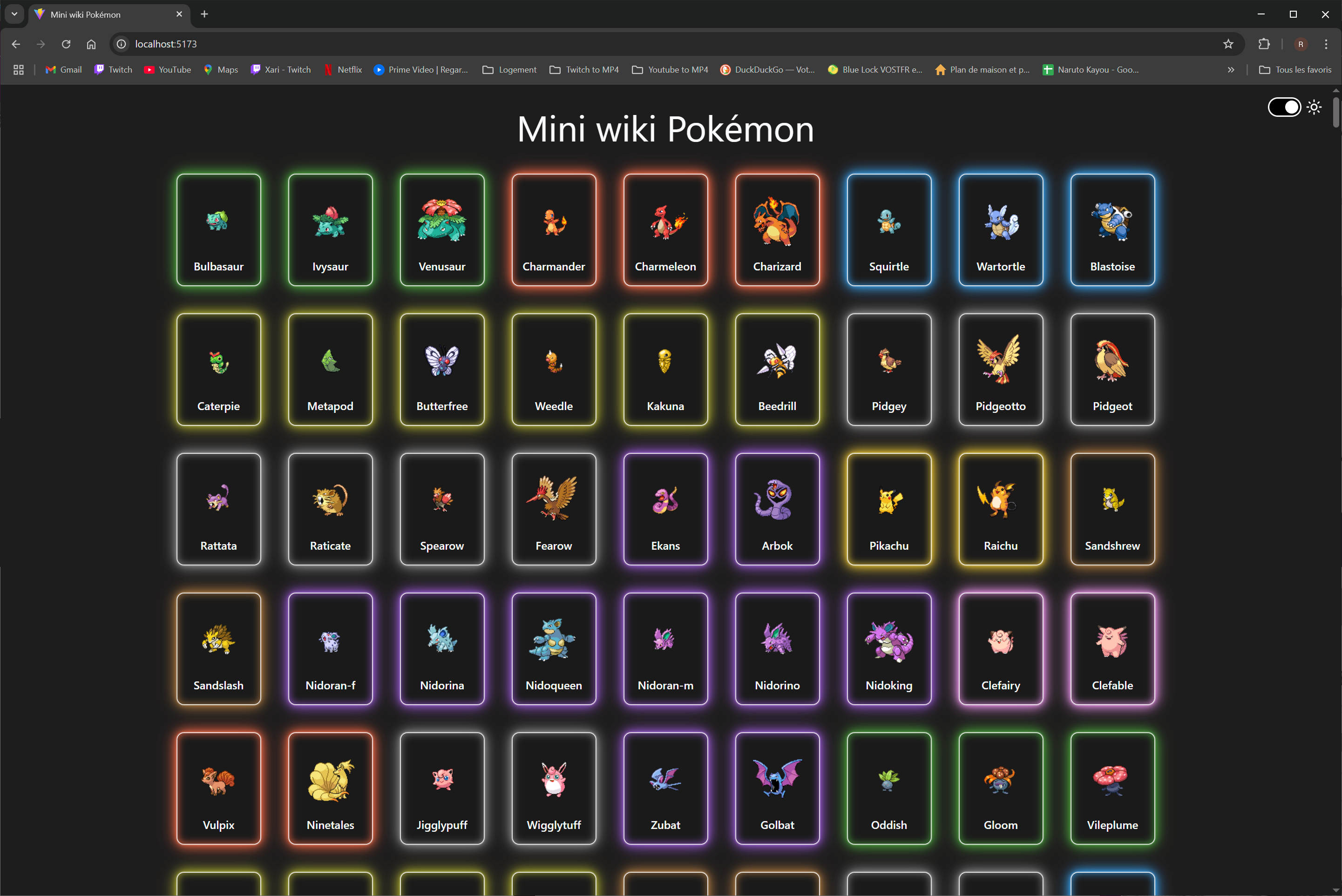The width and height of the screenshot is (1342, 896).
Task: Toggle the dark mode switch
Action: [x=1284, y=107]
